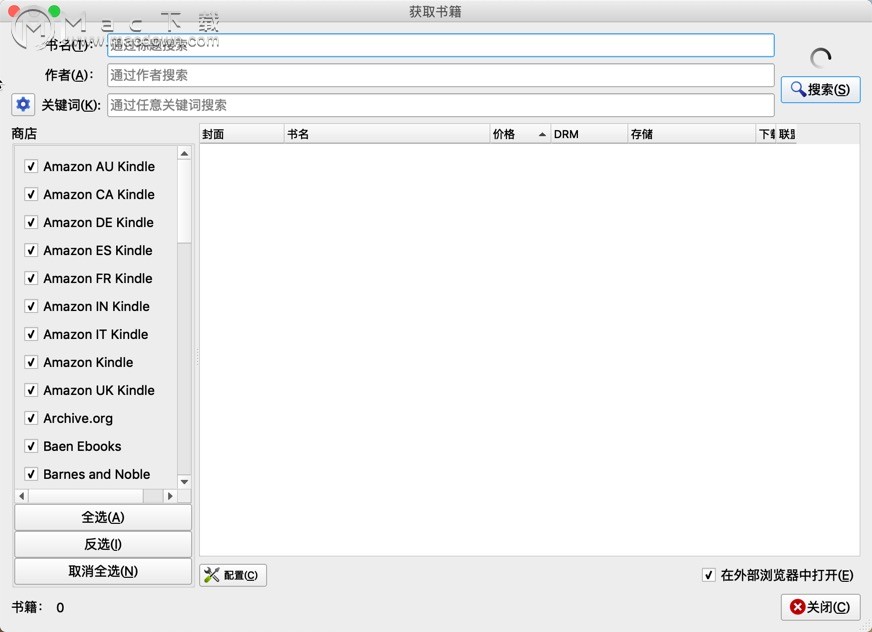Sort results by the DRM column
The image size is (872, 632).
[x=589, y=134]
